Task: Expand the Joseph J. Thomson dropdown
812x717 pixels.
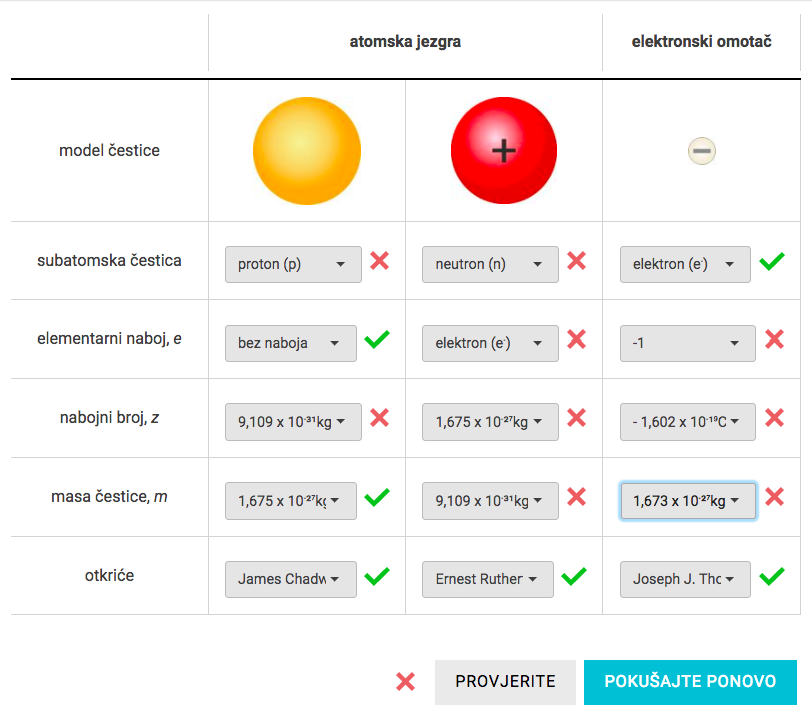Action: point(685,579)
